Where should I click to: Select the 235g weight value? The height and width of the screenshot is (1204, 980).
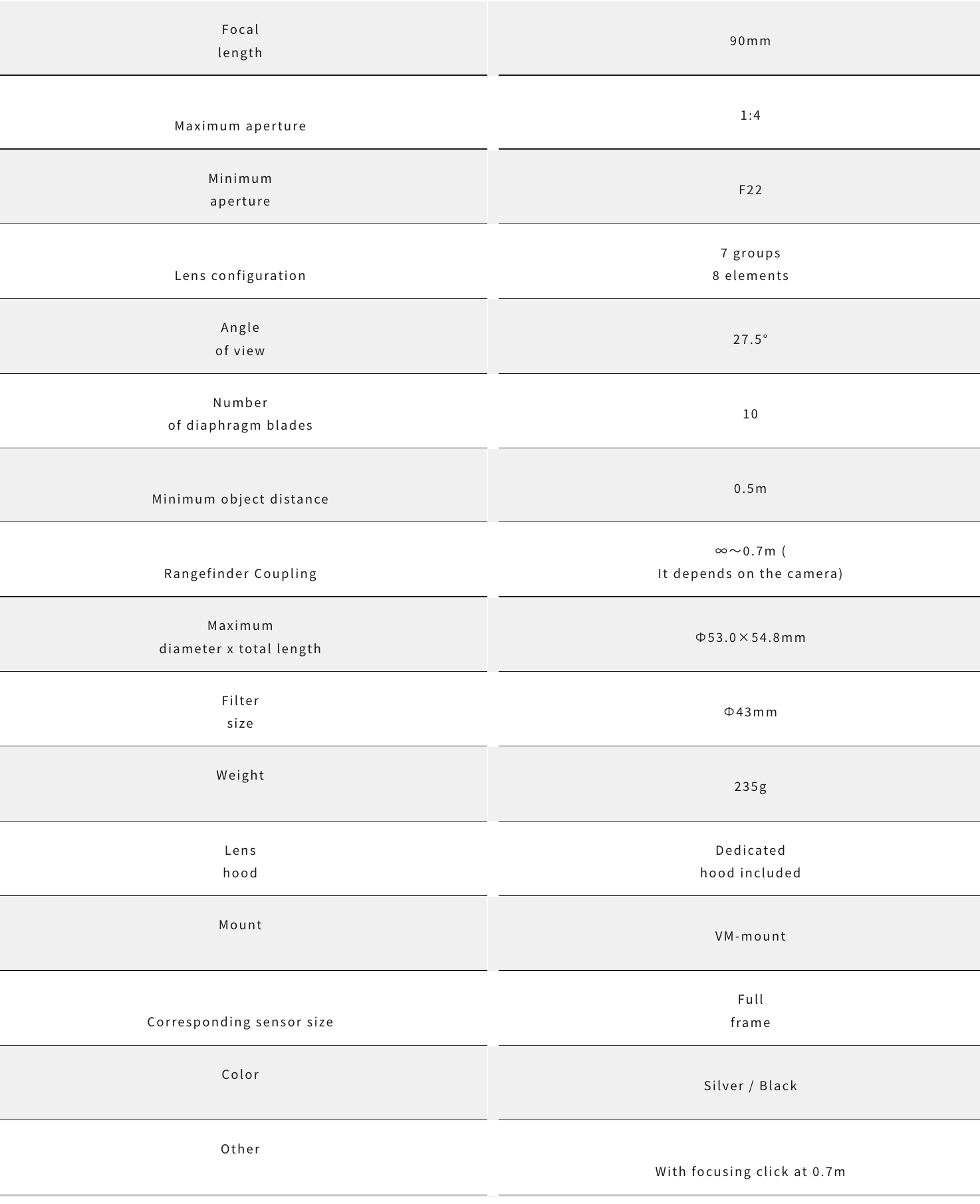pyautogui.click(x=750, y=786)
